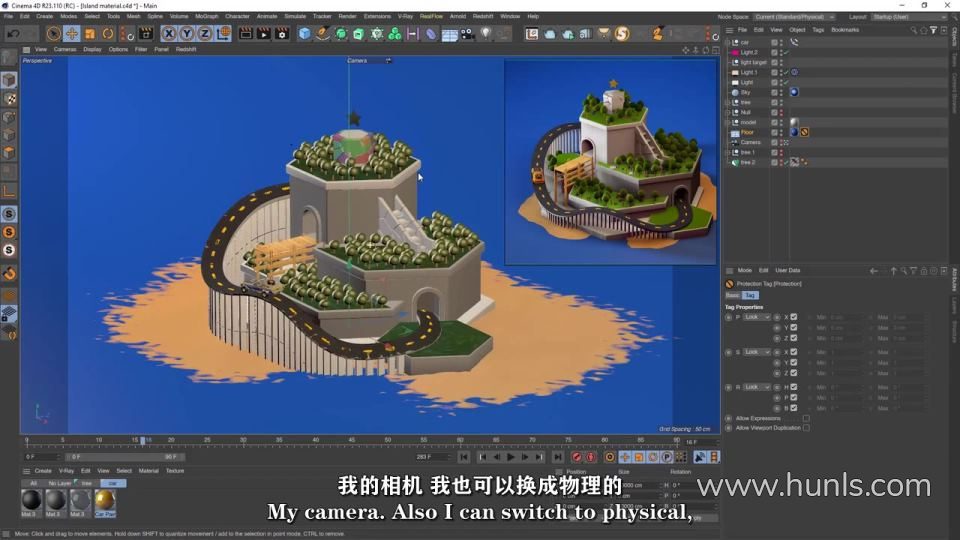The height and width of the screenshot is (540, 960).
Task: Select the first black Mat material
Action: [x=31, y=501]
